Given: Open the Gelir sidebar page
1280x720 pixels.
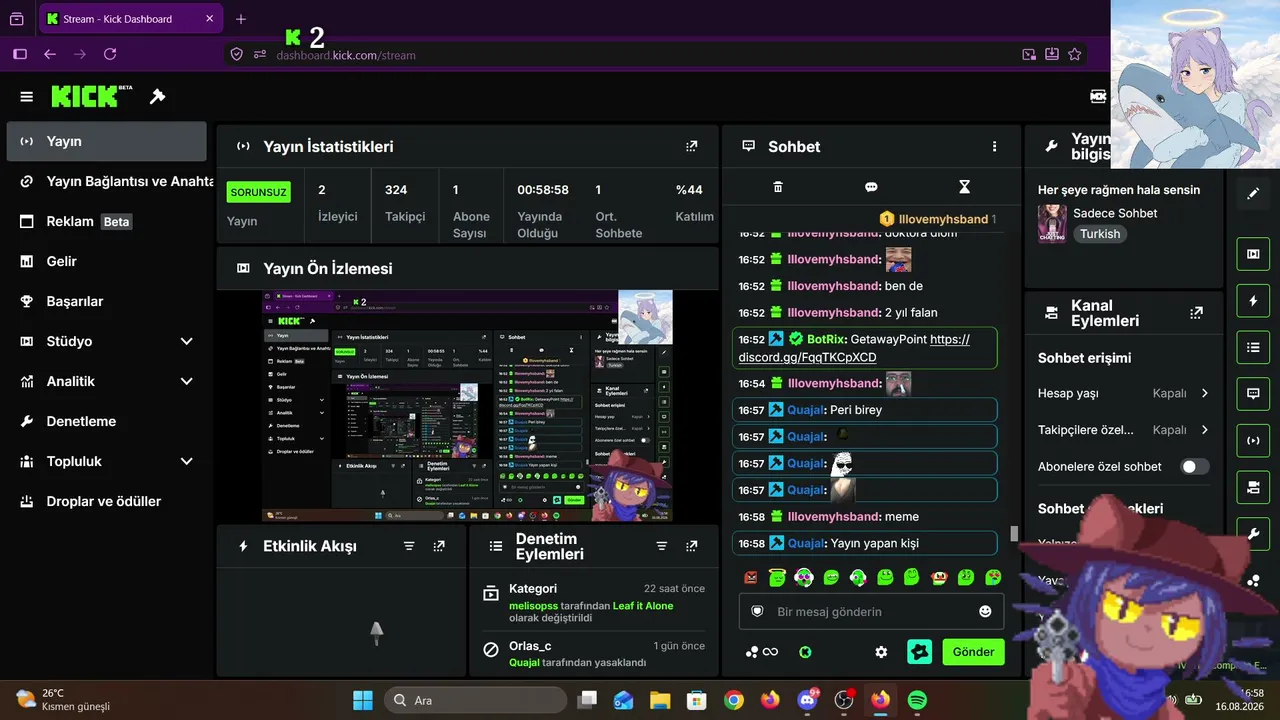Looking at the screenshot, I should tap(107, 261).
